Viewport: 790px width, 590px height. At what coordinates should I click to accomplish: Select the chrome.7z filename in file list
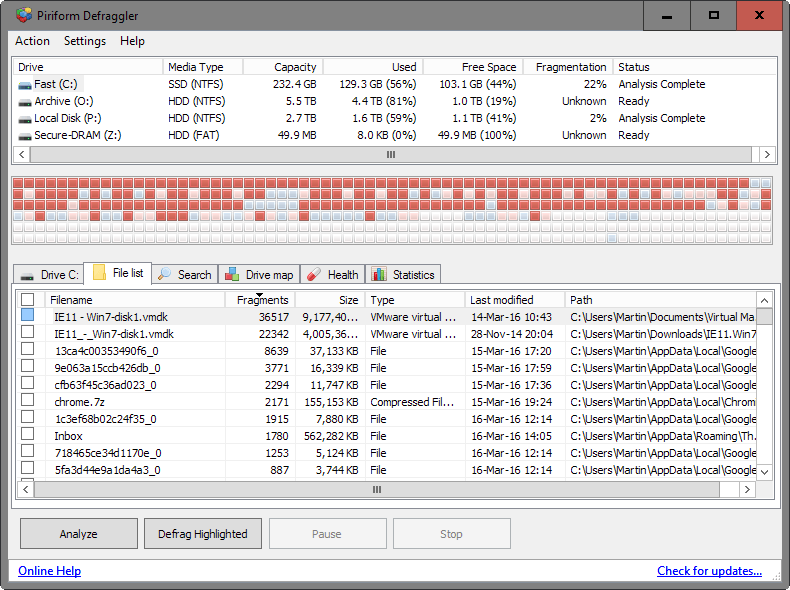(x=80, y=402)
